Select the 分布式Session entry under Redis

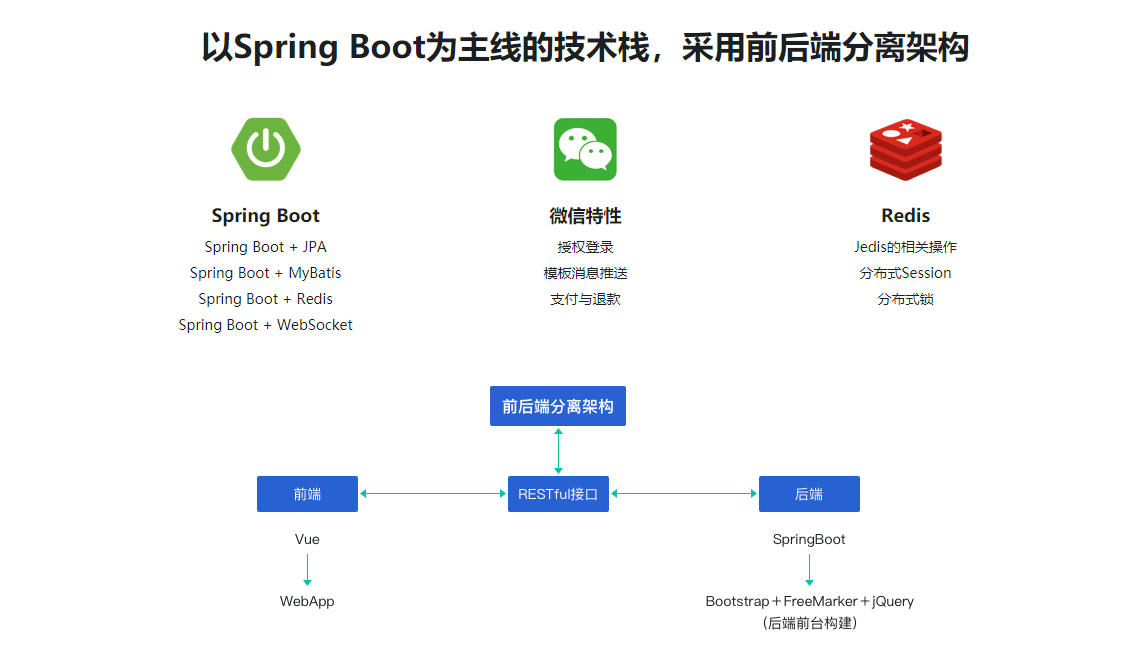pyautogui.click(x=905, y=272)
